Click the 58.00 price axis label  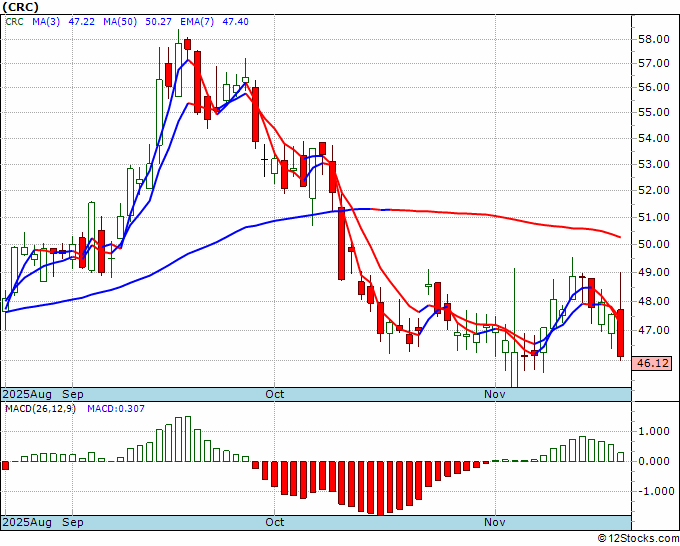coord(654,39)
